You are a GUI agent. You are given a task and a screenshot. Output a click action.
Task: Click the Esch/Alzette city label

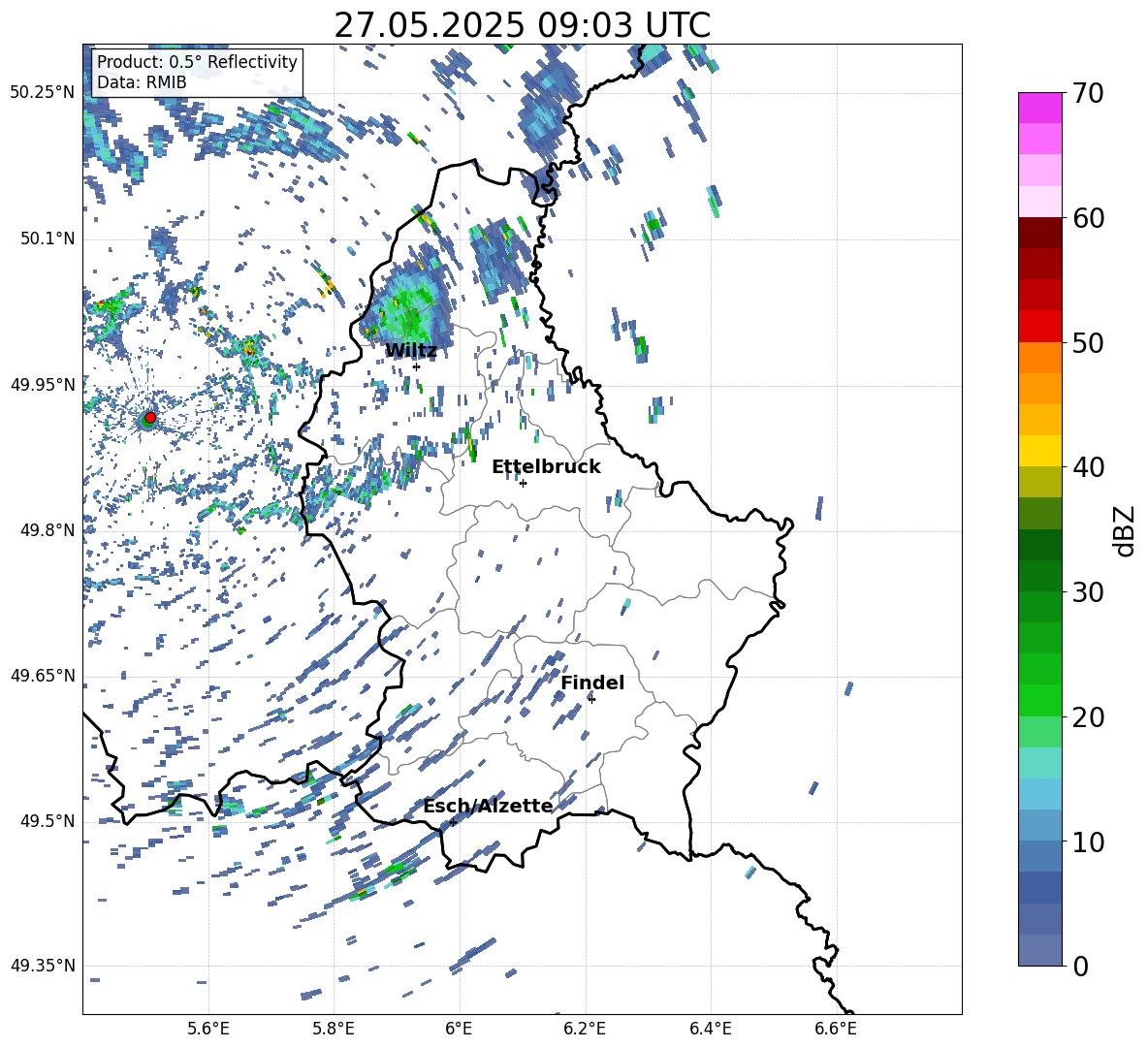tap(488, 807)
